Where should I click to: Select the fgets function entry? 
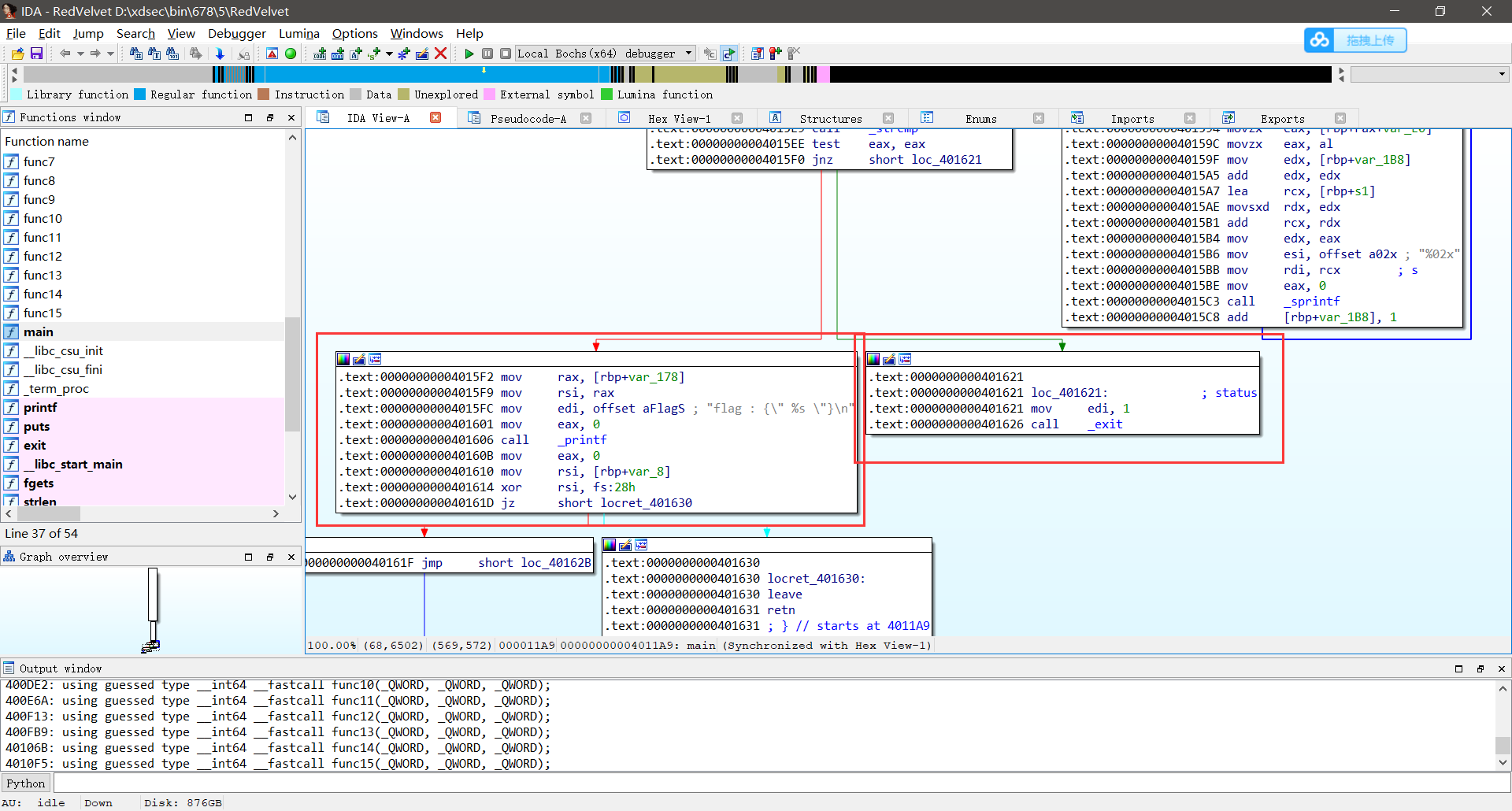142,483
